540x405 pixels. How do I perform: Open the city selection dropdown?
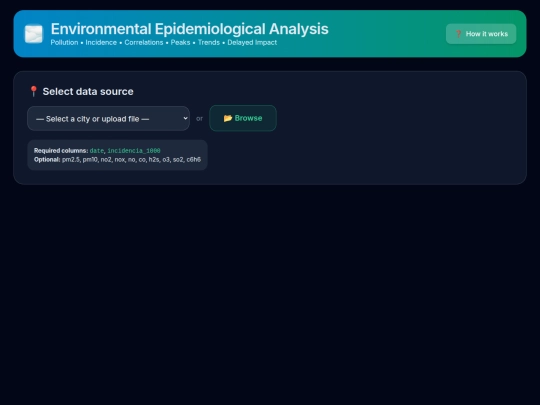coord(108,118)
